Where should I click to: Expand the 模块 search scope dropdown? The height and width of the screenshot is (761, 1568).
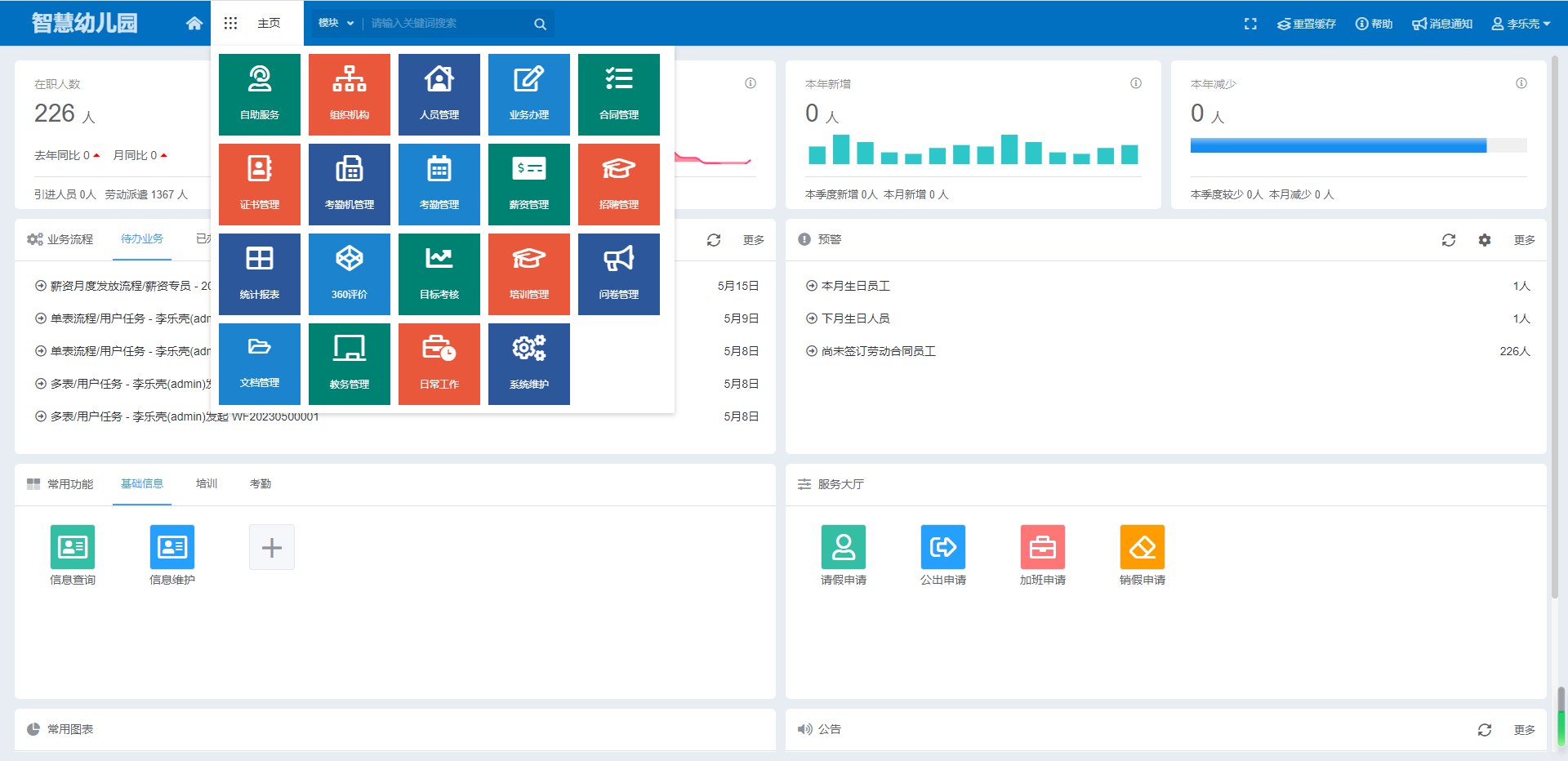point(336,23)
